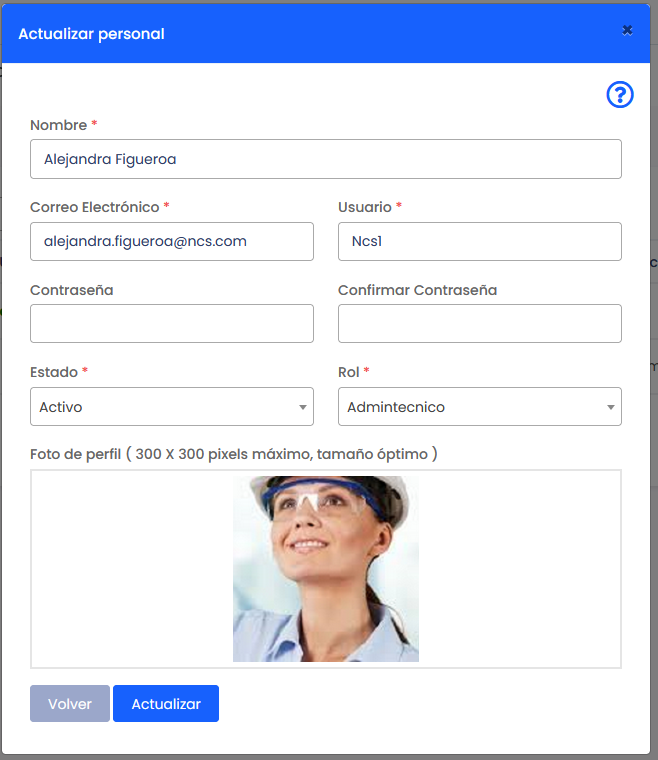Image resolution: width=658 pixels, height=760 pixels.
Task: Open the Rol dropdown showing Admintecnico
Action: tap(480, 407)
